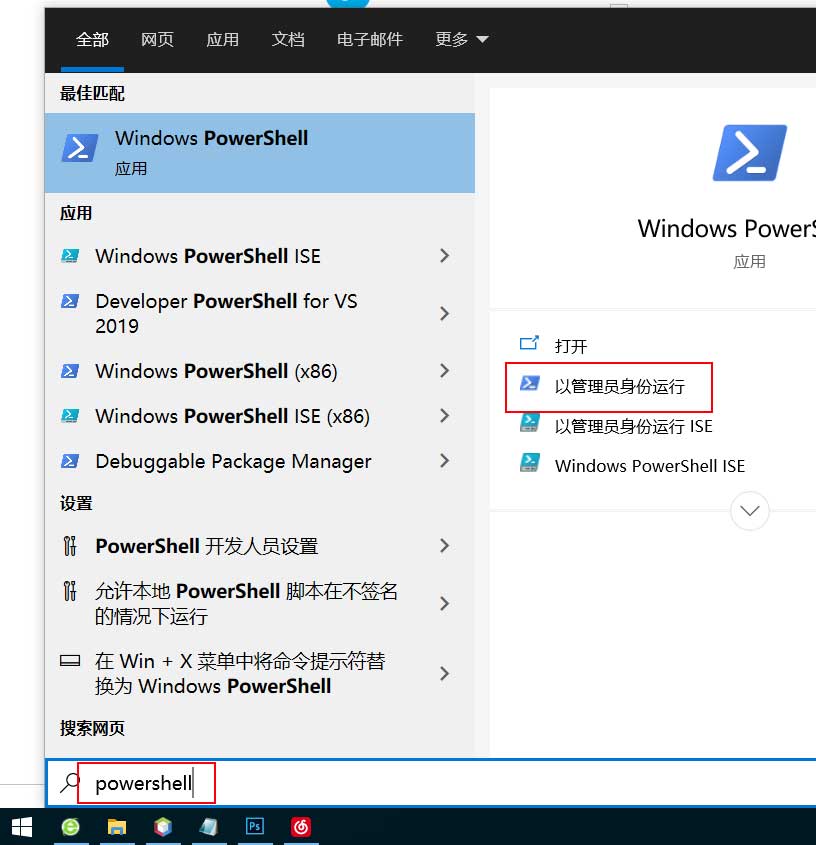Open the Windows PowerShell ISE (x86) result
This screenshot has width=816, height=845.
coord(260,415)
